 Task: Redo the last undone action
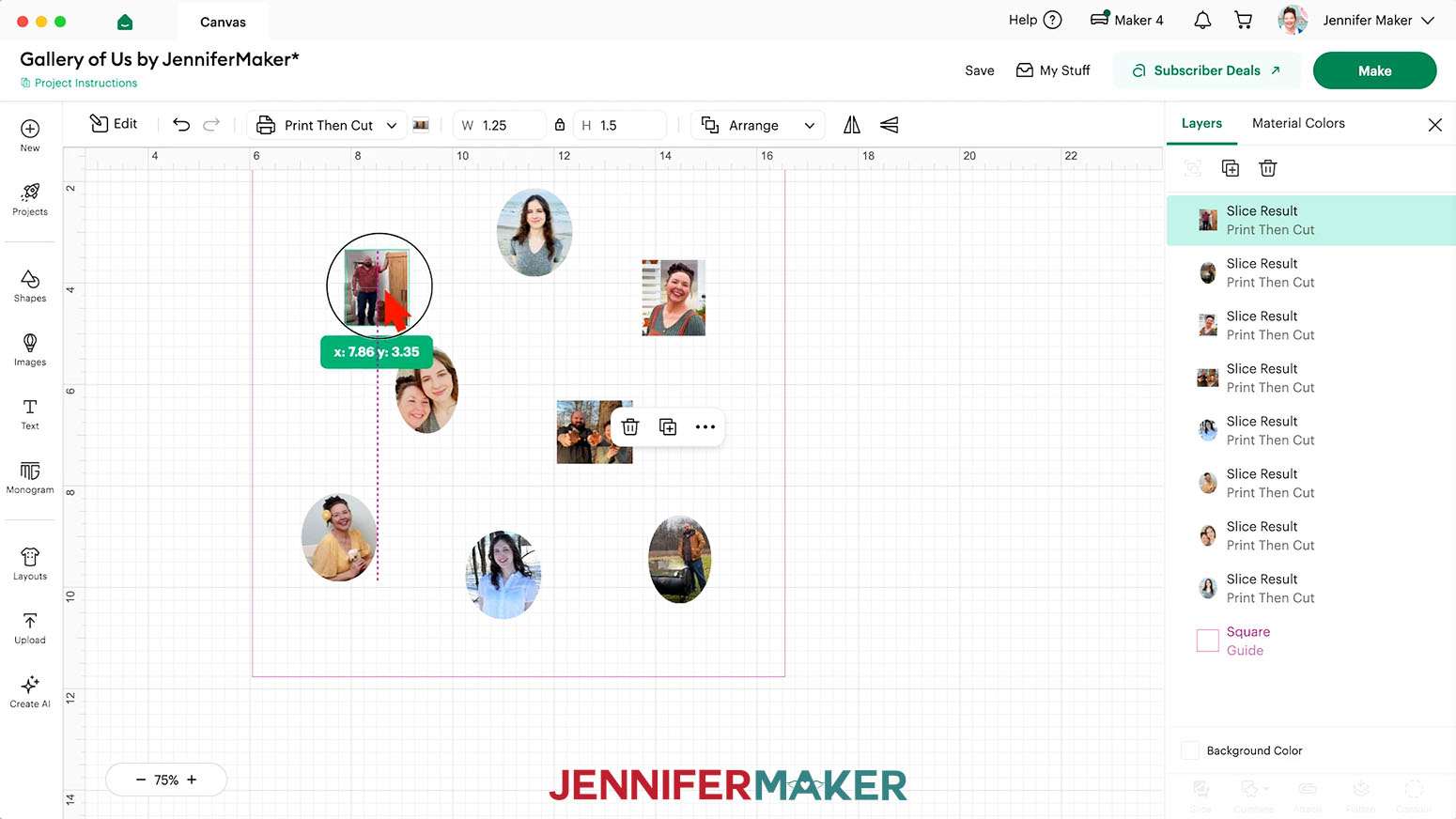211,125
